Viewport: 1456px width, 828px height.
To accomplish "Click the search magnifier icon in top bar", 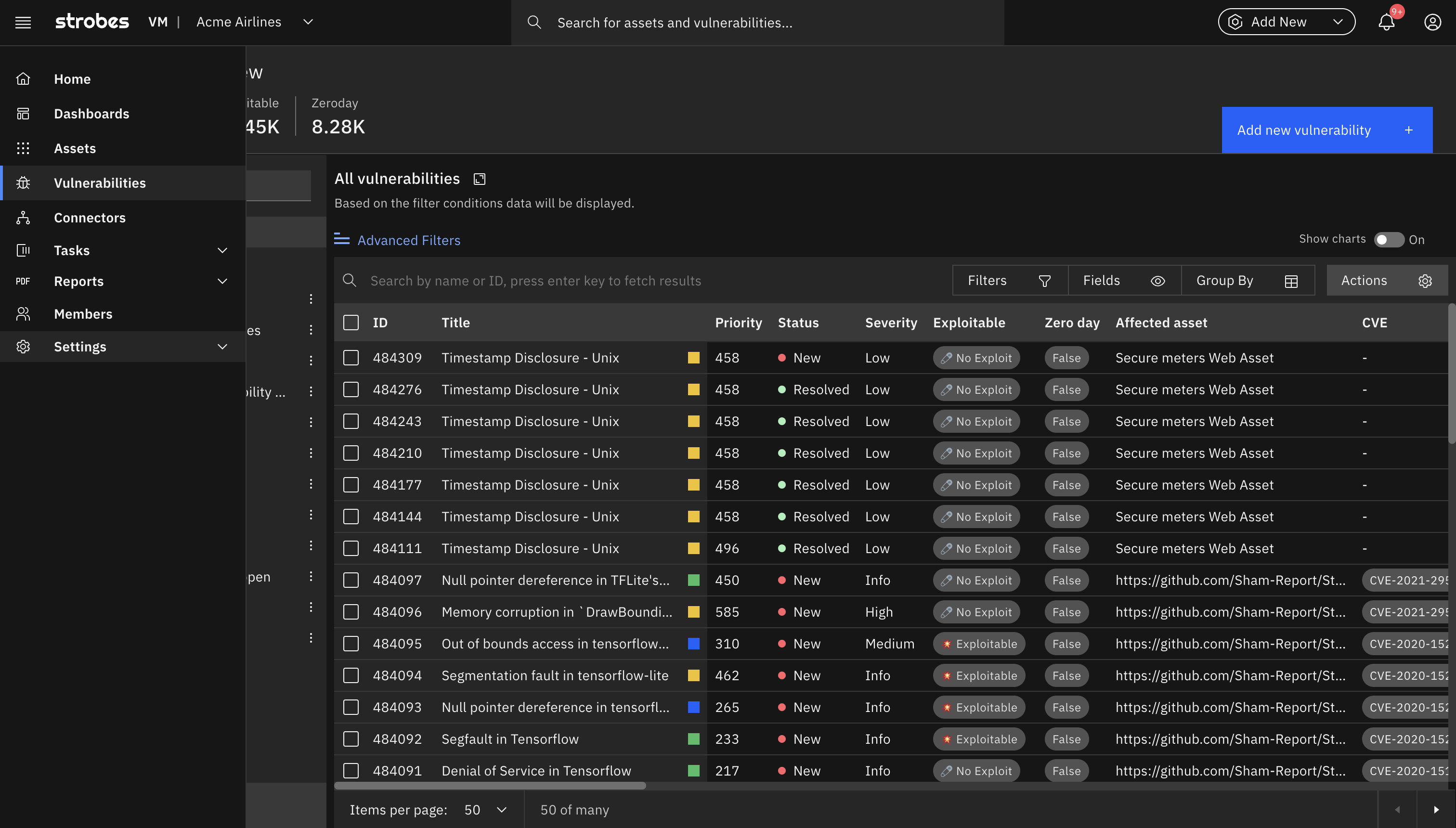I will (534, 22).
